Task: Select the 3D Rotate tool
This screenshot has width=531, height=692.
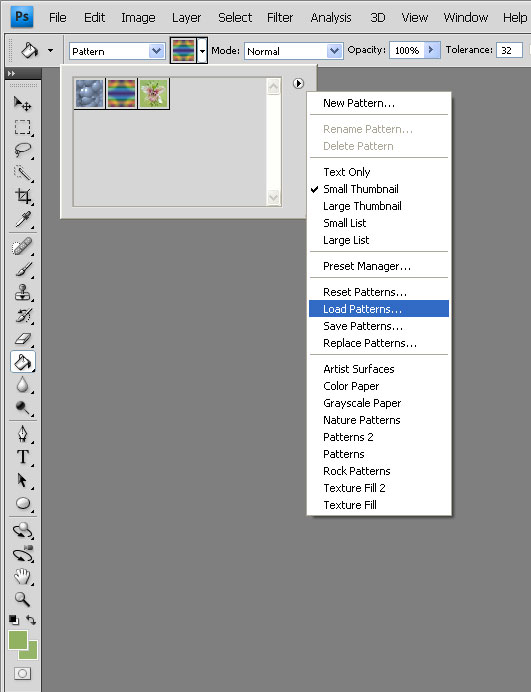Action: pyautogui.click(x=23, y=530)
